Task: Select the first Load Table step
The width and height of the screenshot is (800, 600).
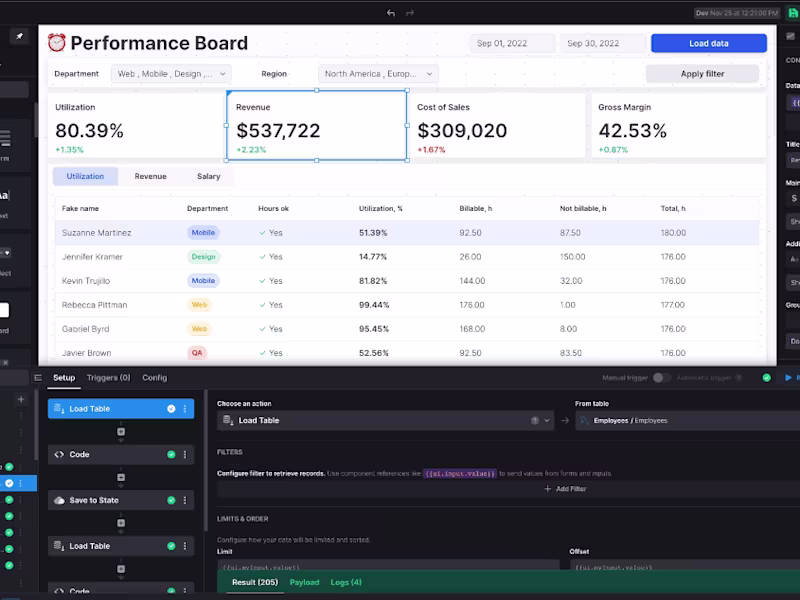Action: tap(121, 409)
